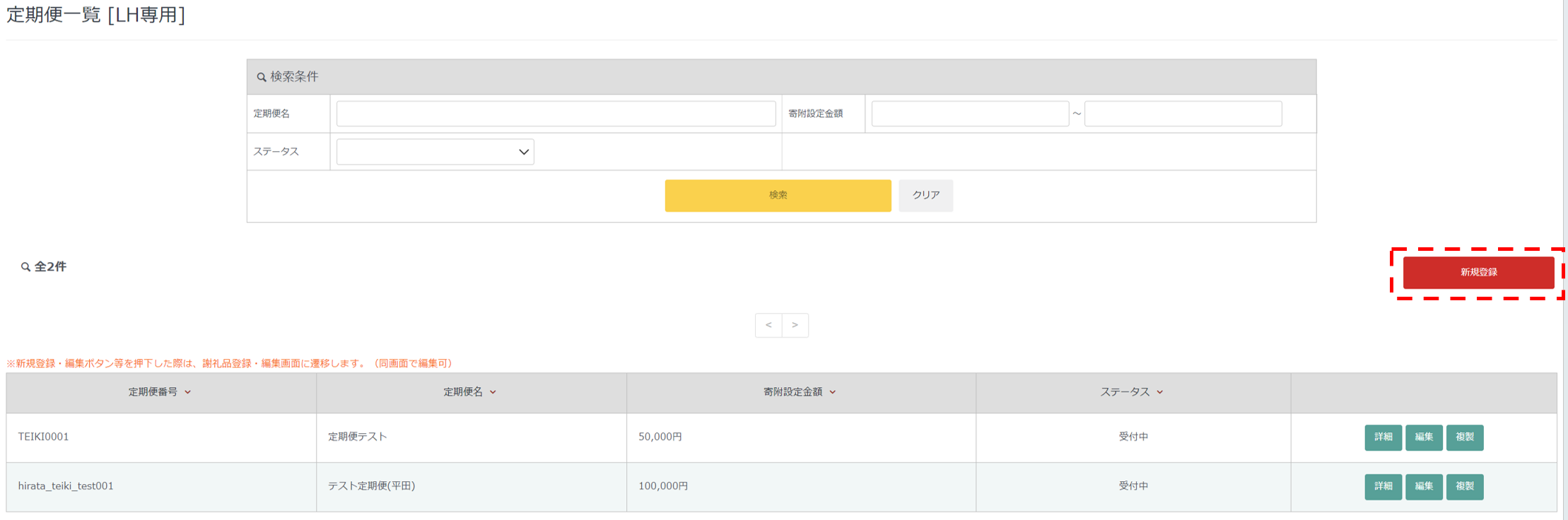Open the ステータス dropdown

point(435,152)
